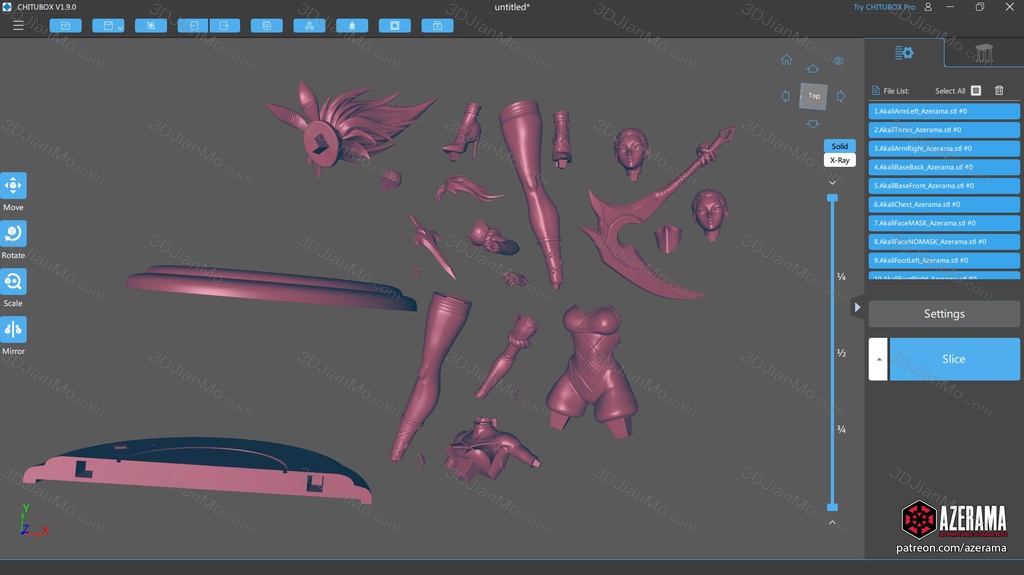Select 4.AkaliBaseBack_Azerama.stl in file list
1024x575 pixels.
[944, 167]
